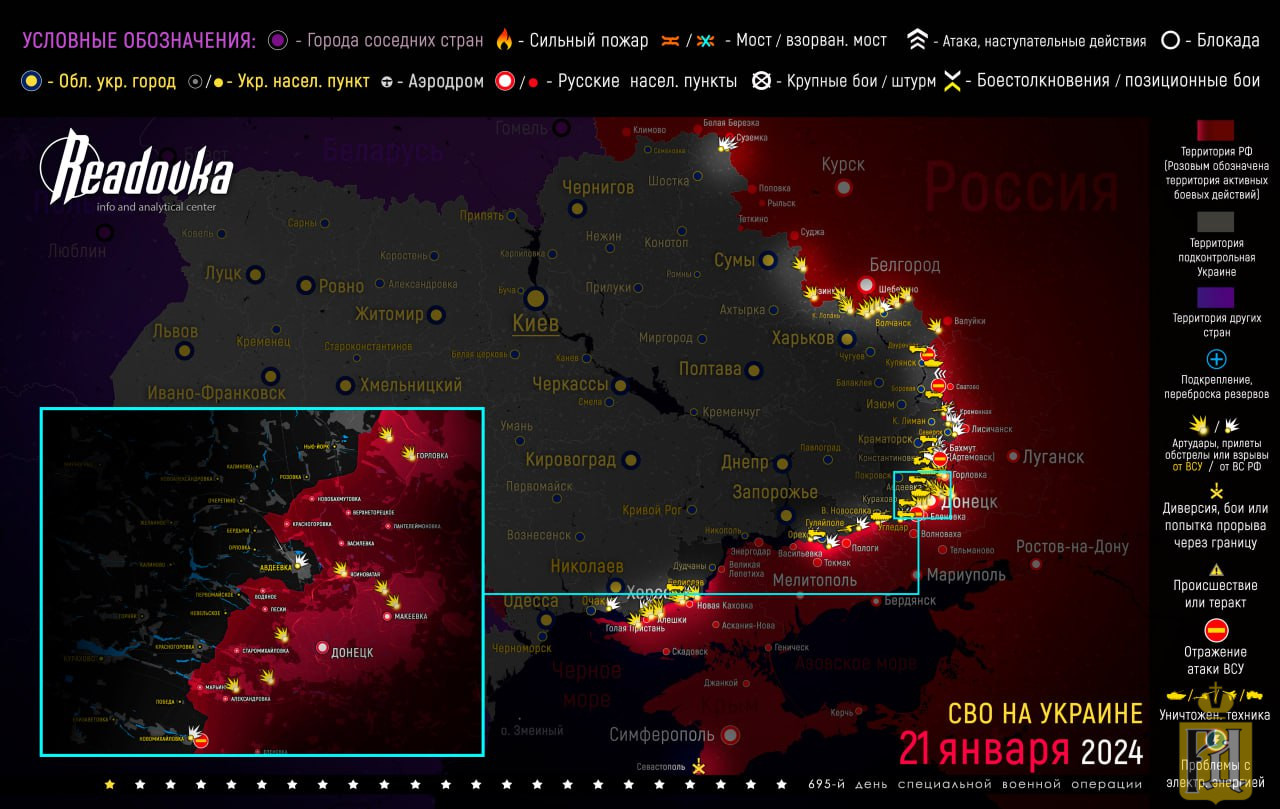
Task: Pick the red Территория РФ swatch
Action: coord(1216,131)
